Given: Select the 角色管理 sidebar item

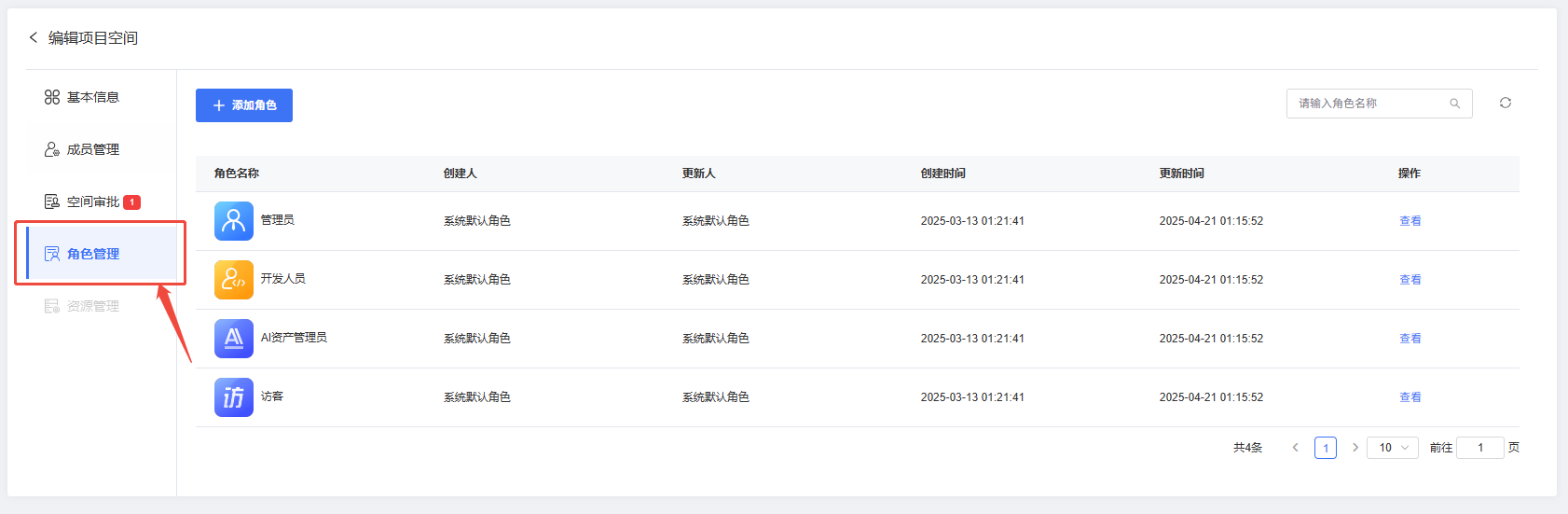Looking at the screenshot, I should pos(93,254).
